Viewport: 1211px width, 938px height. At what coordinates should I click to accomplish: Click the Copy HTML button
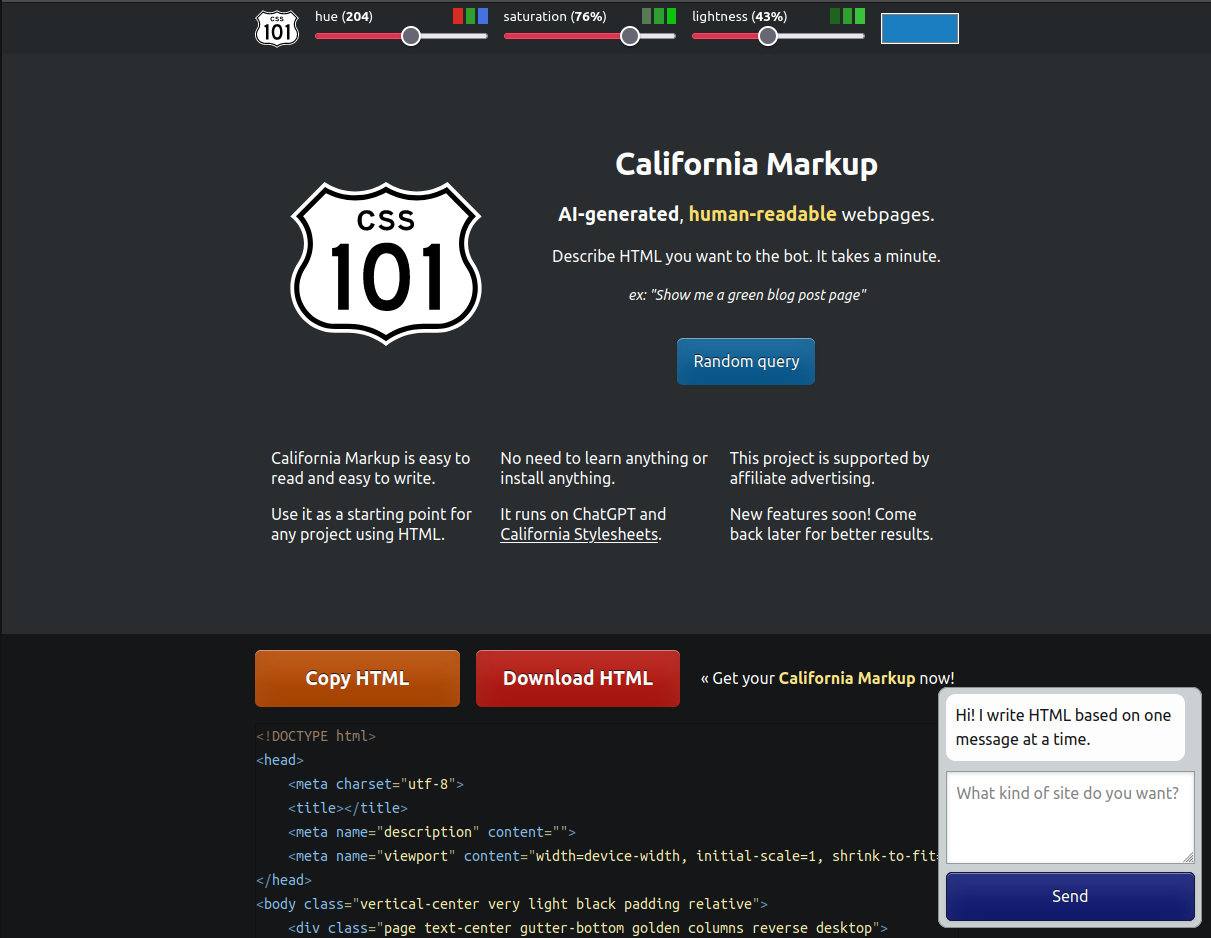pyautogui.click(x=357, y=678)
